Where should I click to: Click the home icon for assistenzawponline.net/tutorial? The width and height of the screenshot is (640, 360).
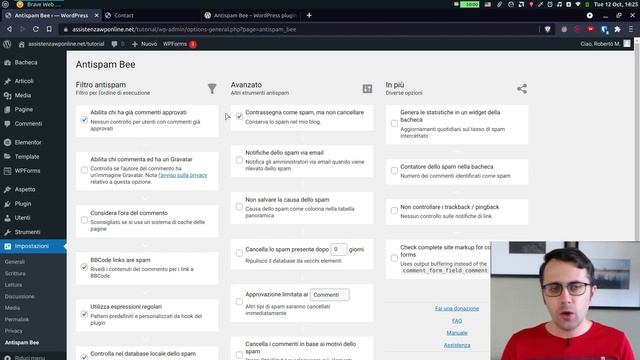click(22, 44)
